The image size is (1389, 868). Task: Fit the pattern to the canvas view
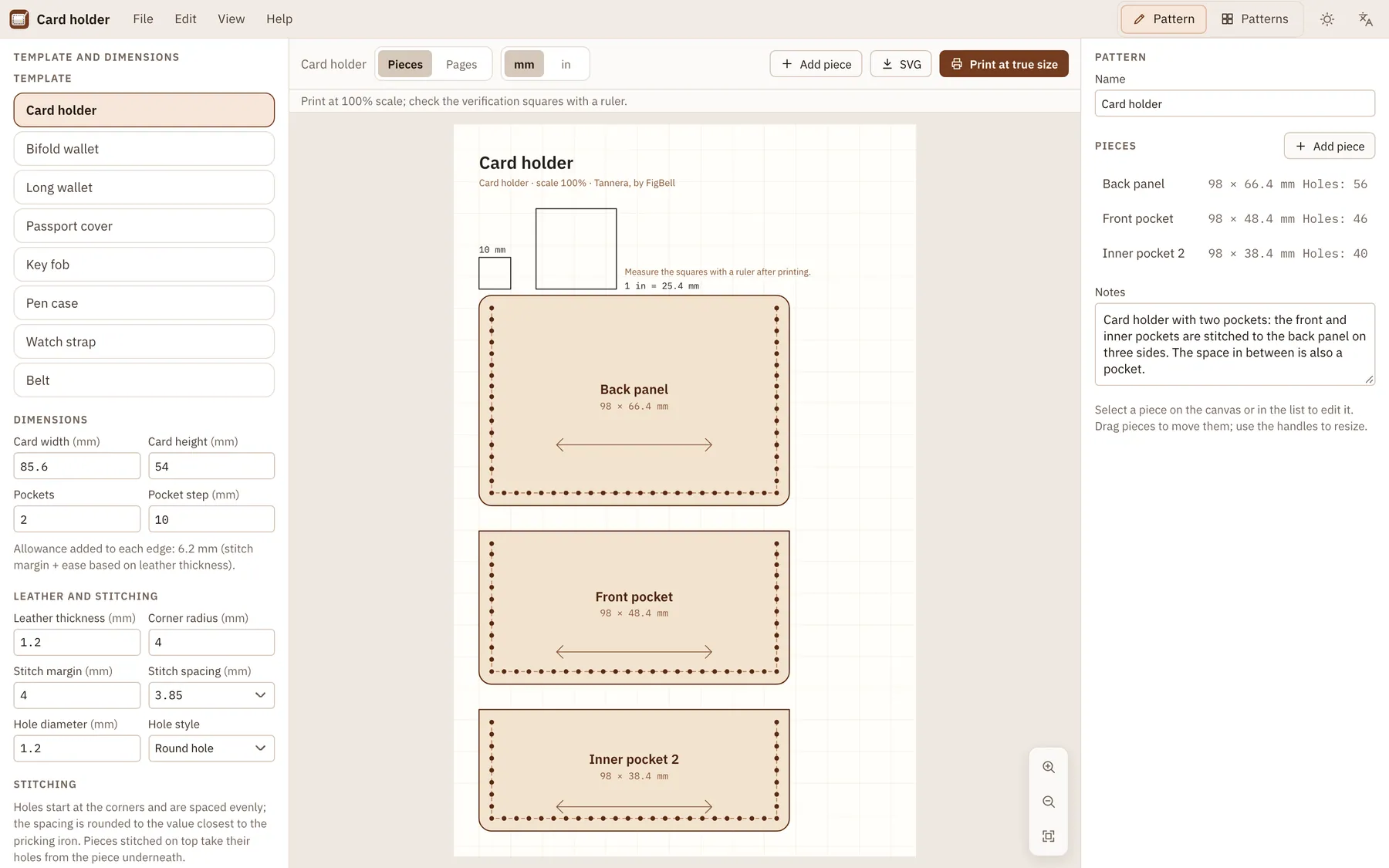tap(1048, 836)
